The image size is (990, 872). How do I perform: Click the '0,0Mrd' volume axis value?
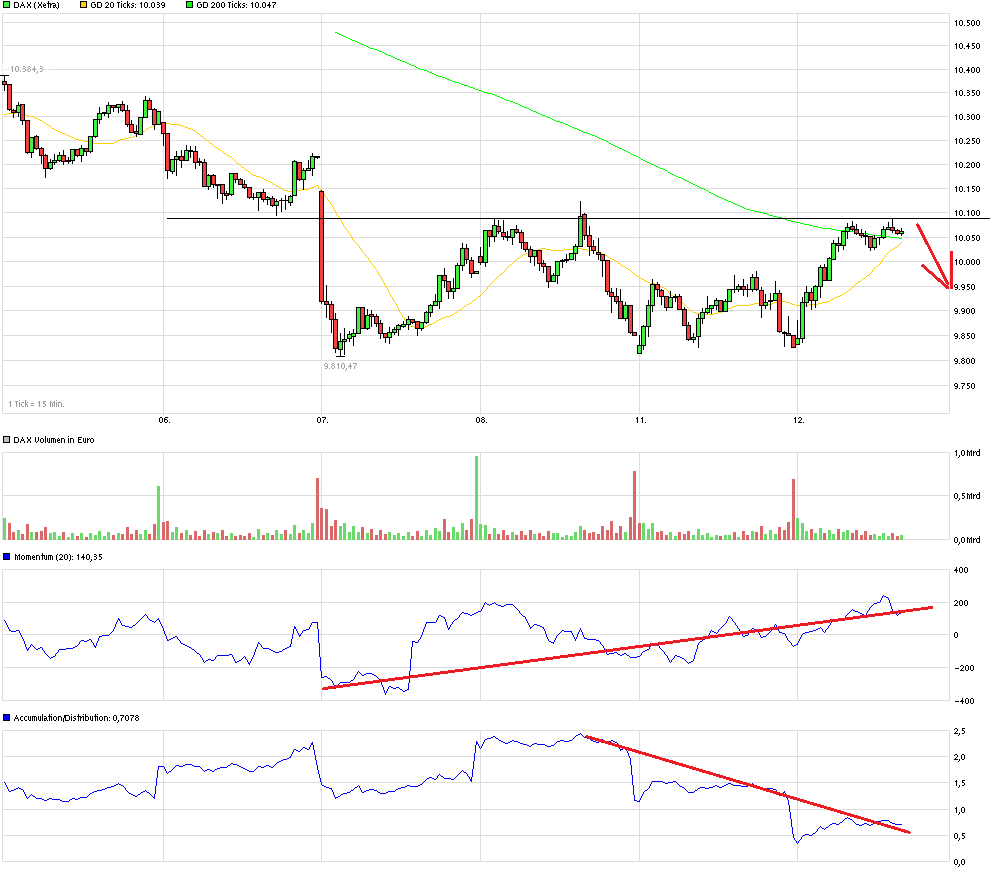pyautogui.click(x=967, y=540)
